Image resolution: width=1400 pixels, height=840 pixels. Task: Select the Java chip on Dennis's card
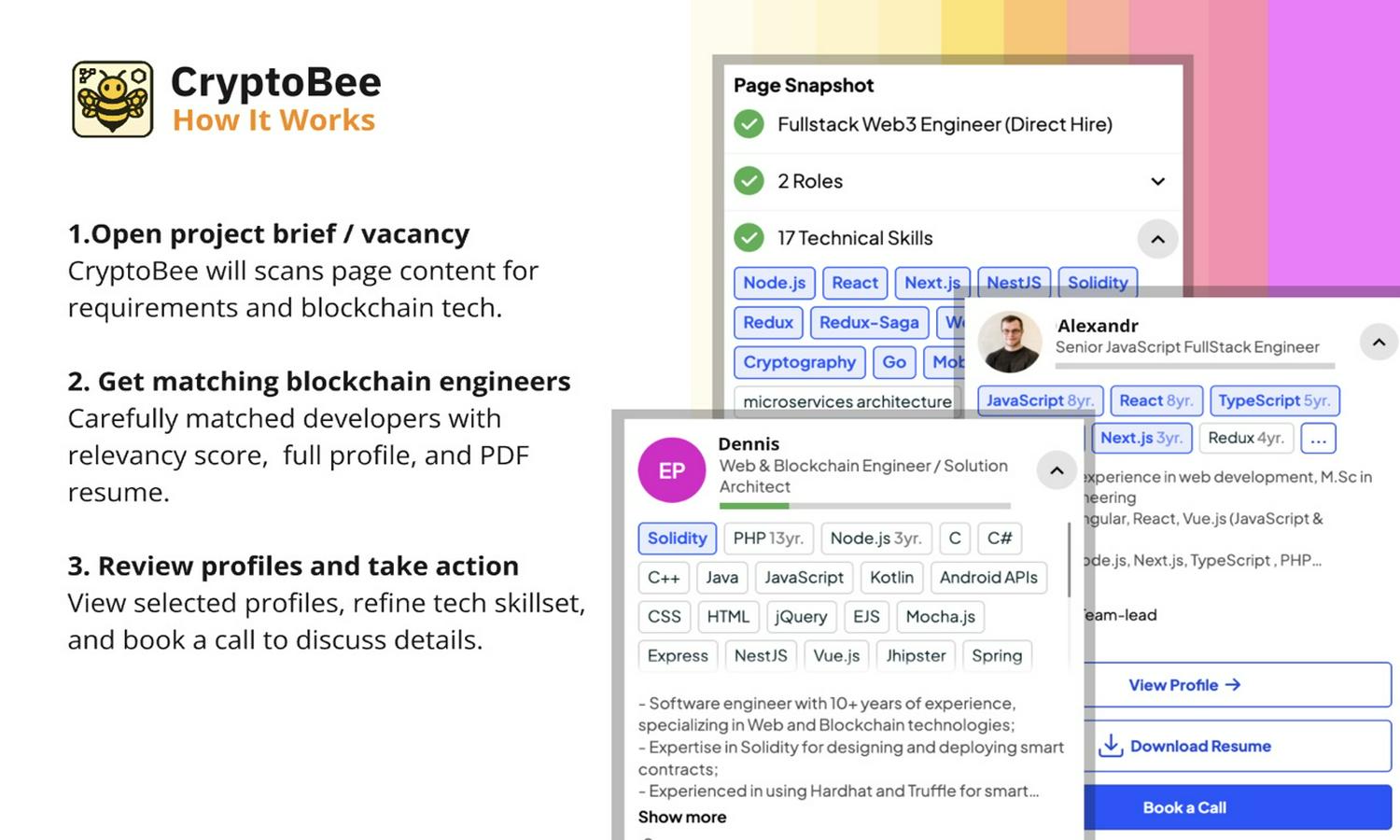tap(722, 578)
